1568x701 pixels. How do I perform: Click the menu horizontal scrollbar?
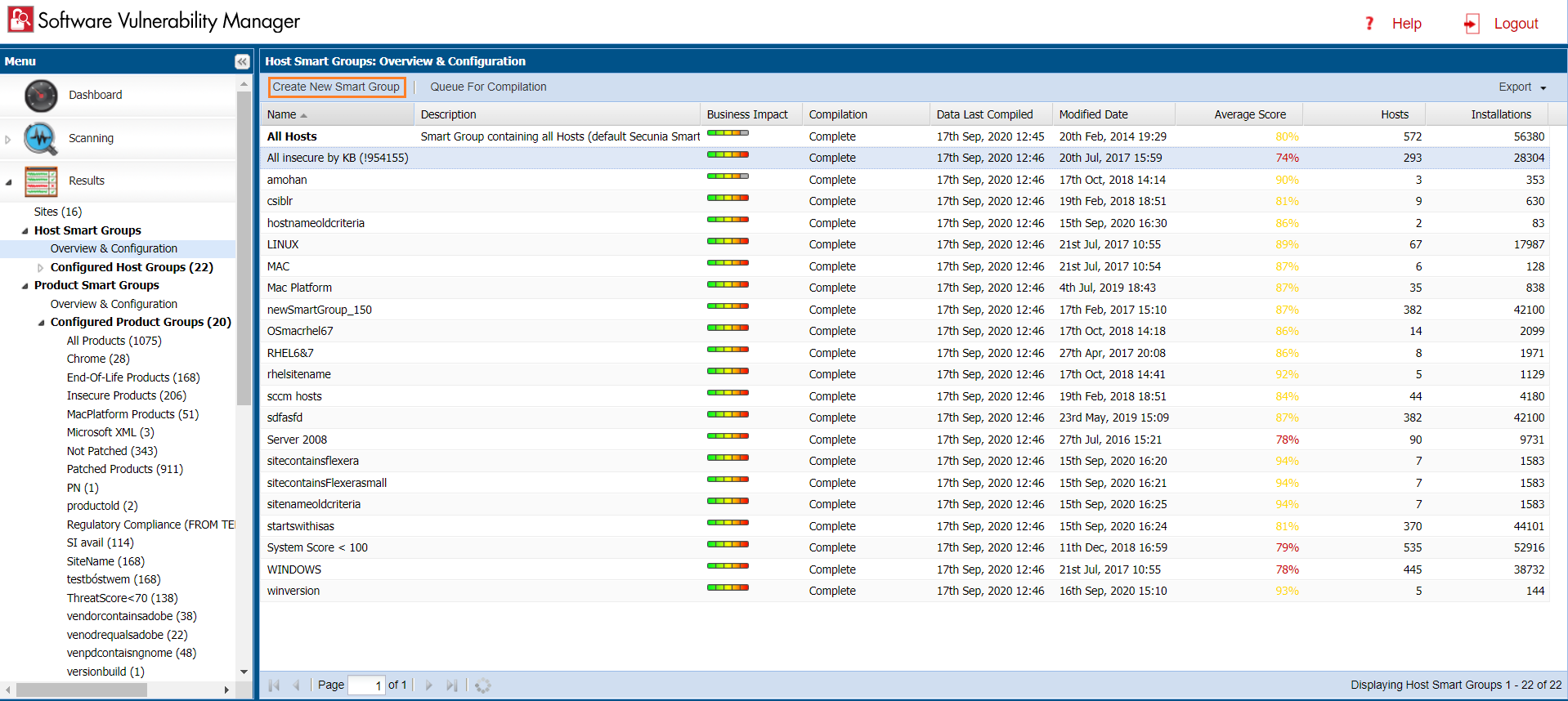pyautogui.click(x=82, y=690)
